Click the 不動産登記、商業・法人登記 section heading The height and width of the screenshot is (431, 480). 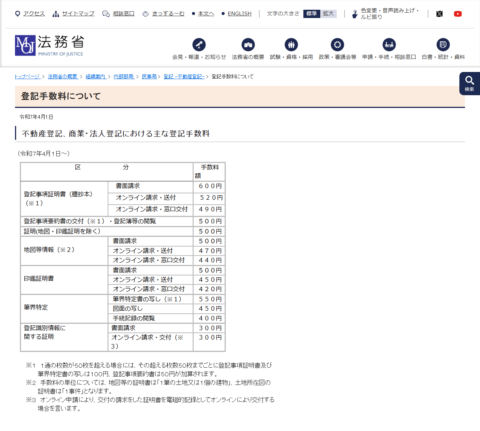point(116,134)
